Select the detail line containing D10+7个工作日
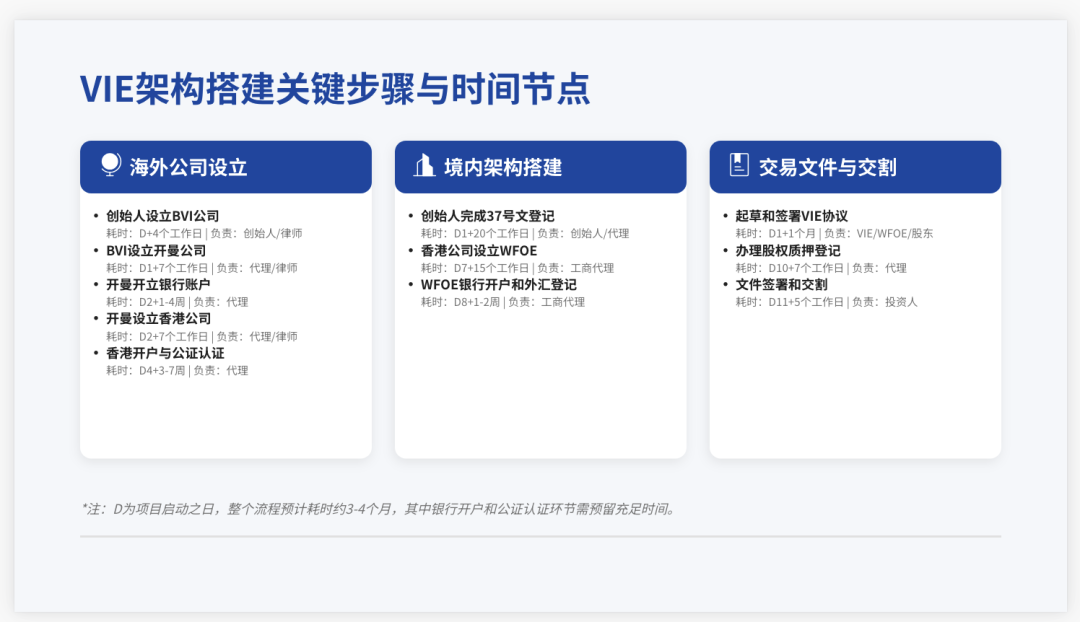 [821, 268]
